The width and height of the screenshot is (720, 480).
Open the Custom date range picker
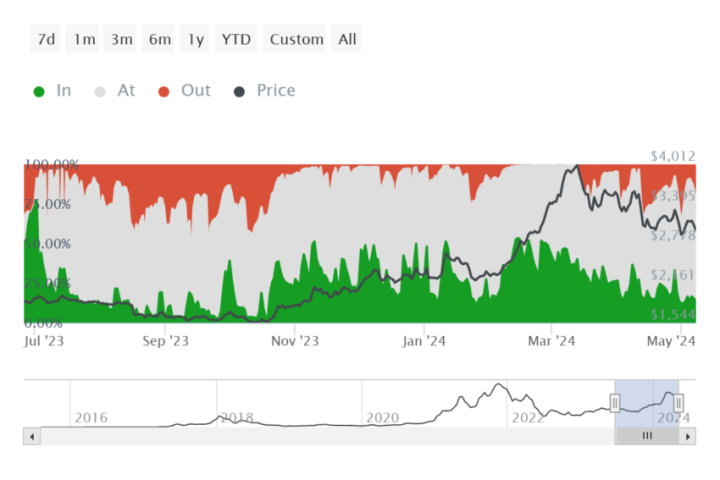tap(294, 39)
